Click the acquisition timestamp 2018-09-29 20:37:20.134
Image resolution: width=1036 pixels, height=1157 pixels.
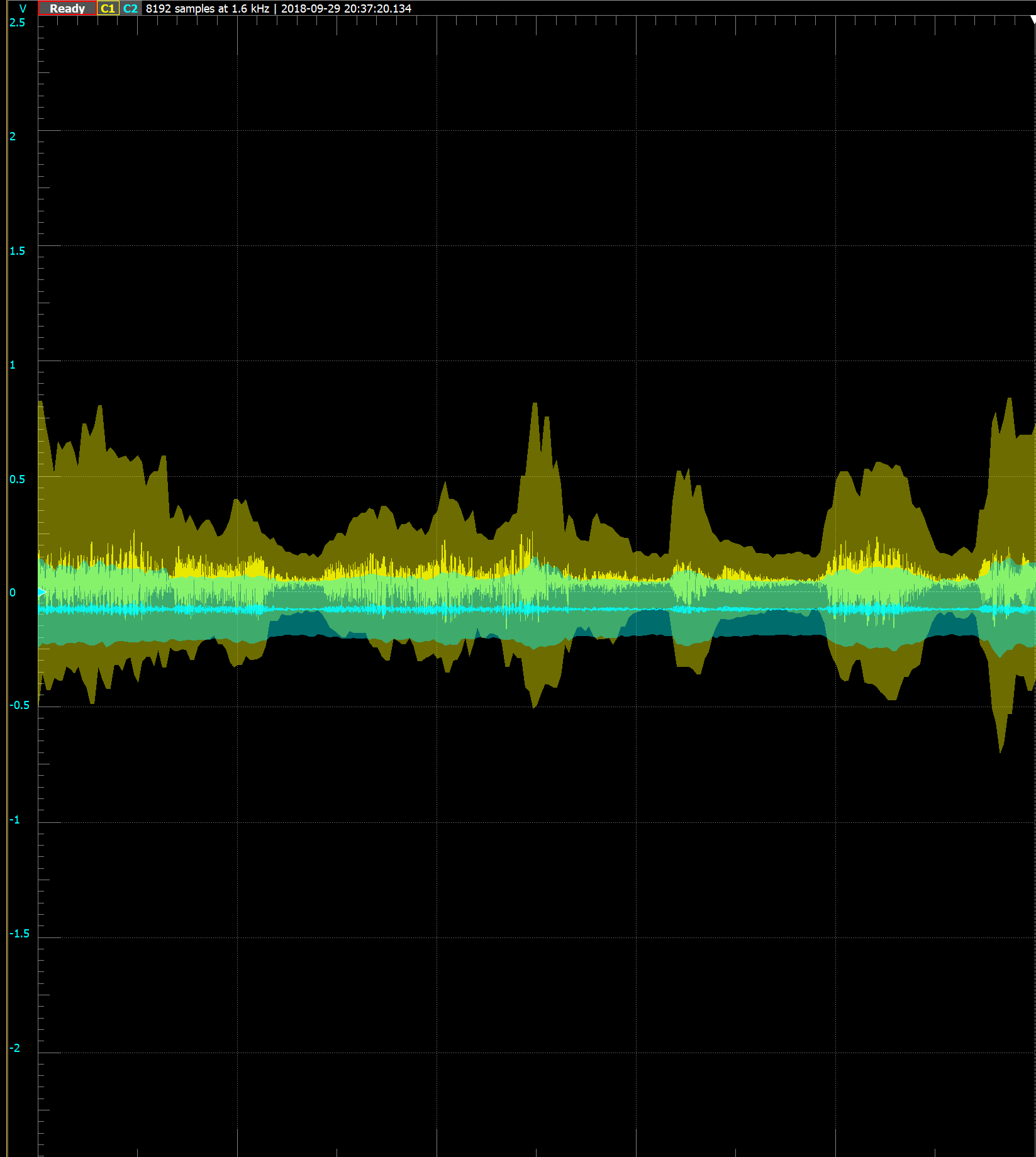(346, 8)
